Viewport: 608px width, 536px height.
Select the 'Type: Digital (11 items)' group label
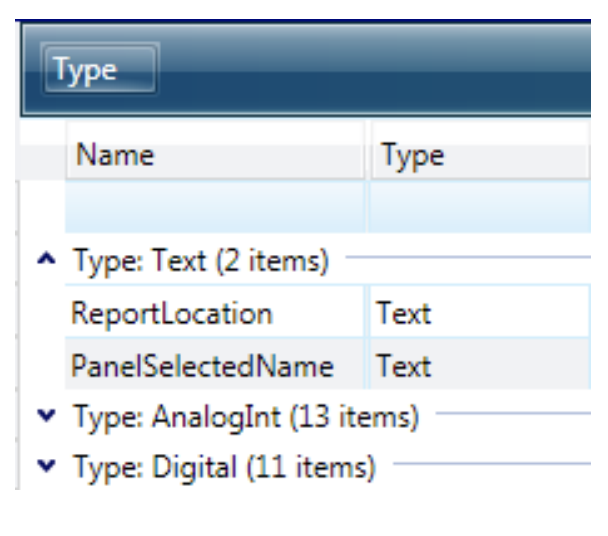pos(223,466)
